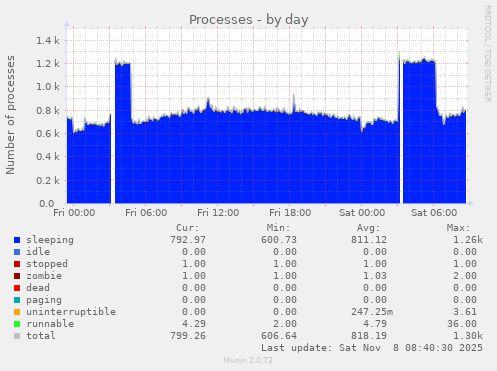Click the 'Fri 18:00' x-axis label
Screen dimensions: 497x371
point(290,213)
